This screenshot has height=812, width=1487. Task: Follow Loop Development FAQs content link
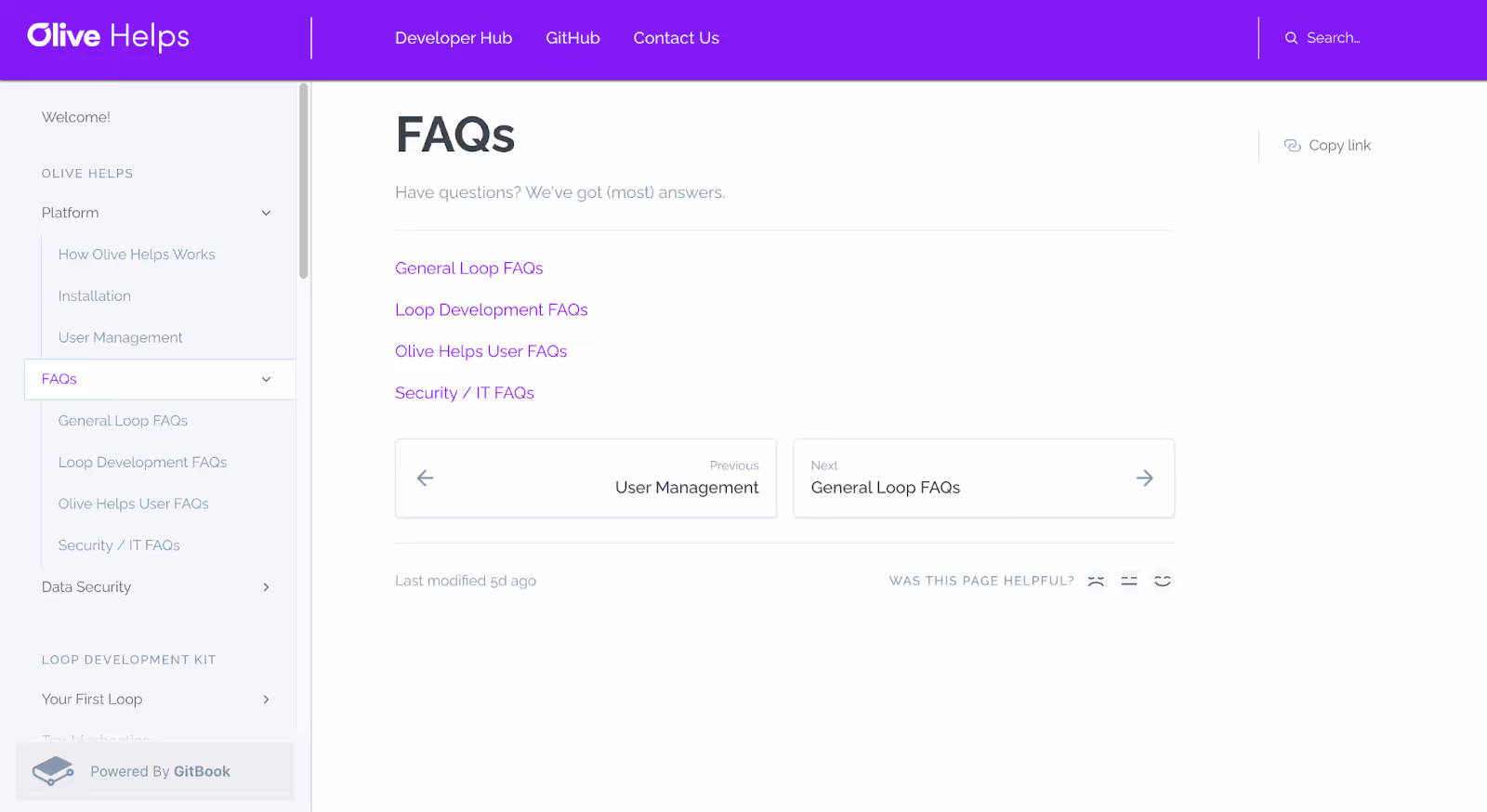pyautogui.click(x=492, y=310)
